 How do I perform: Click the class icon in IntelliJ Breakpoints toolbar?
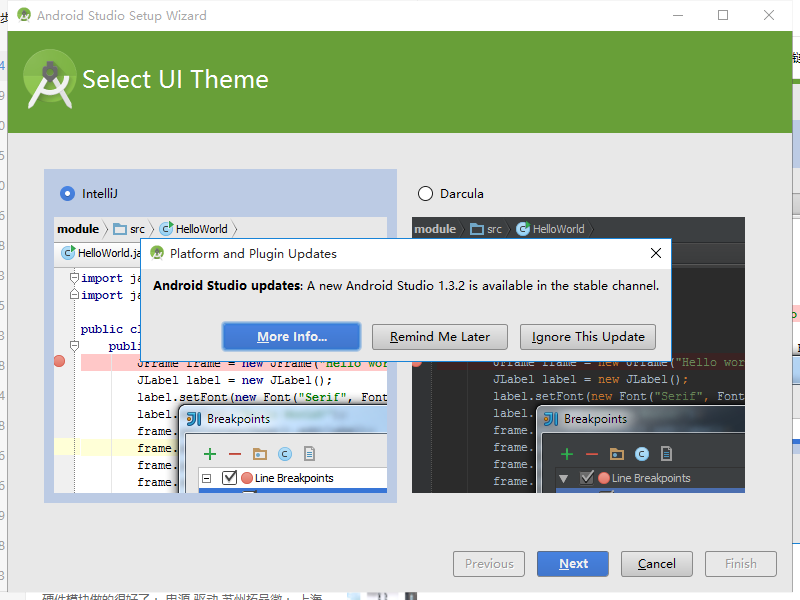coord(285,454)
